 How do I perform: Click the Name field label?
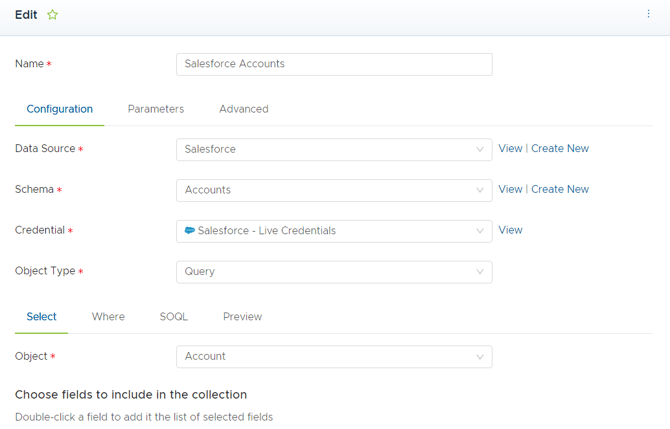29,64
